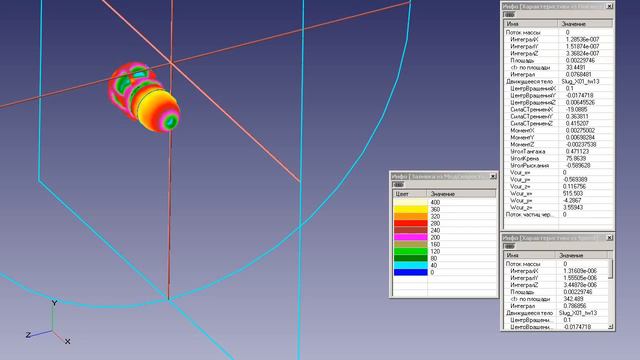The width and height of the screenshot is (640, 360).
Task: Close the lower characteristics info panel
Action: [x=609, y=238]
